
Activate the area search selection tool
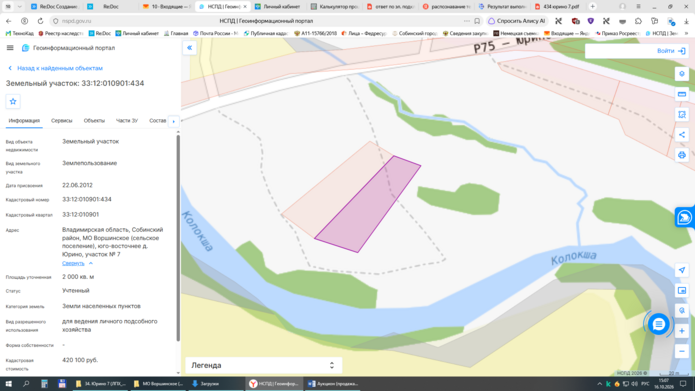[x=682, y=114]
